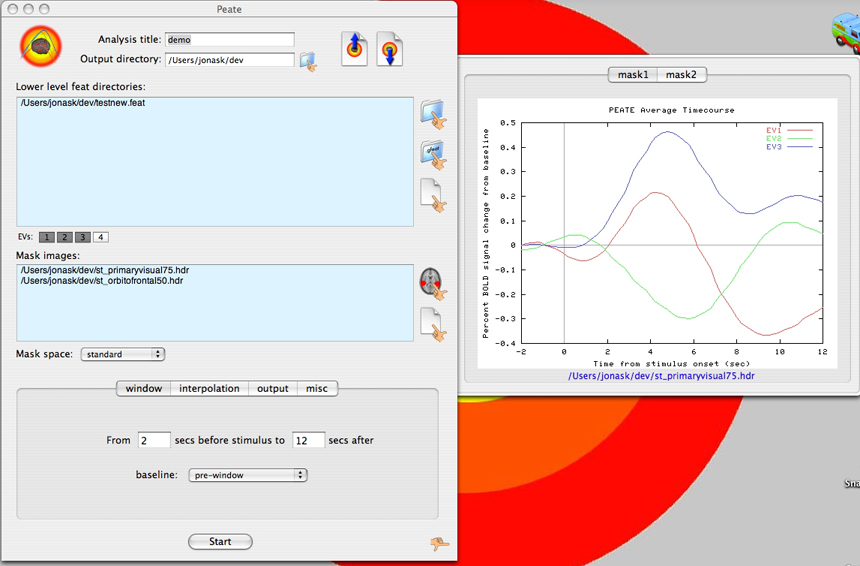Browse for the output directory folder

pyautogui.click(x=308, y=61)
